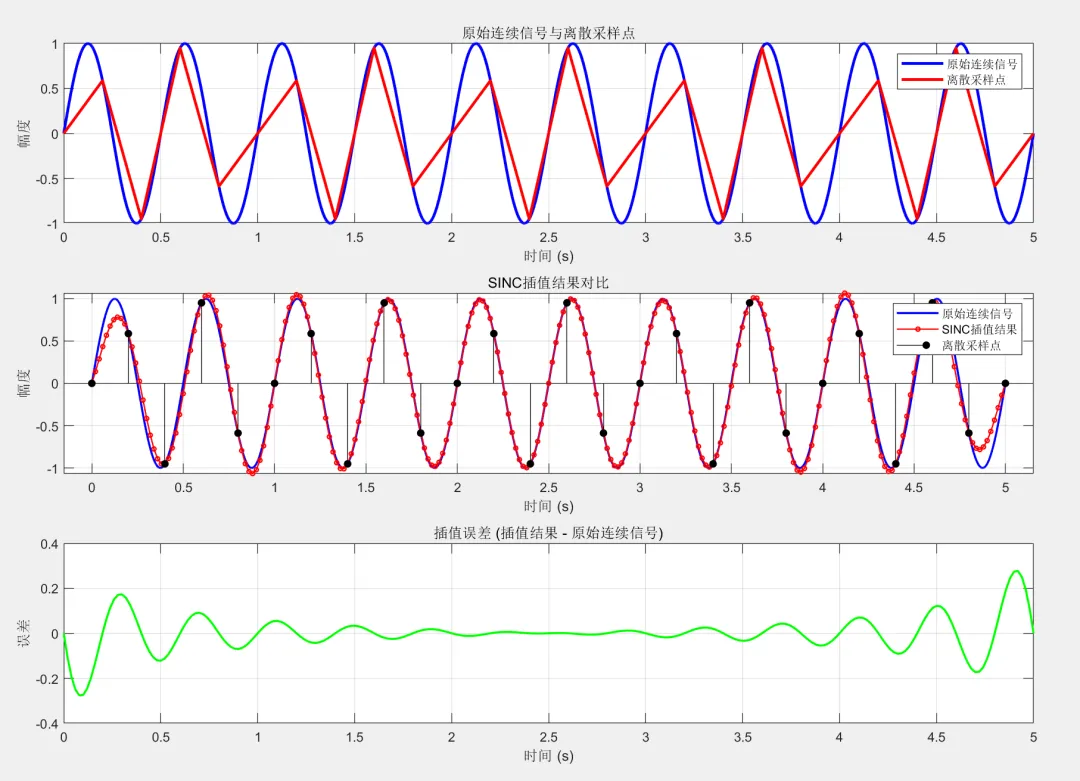Image resolution: width=1080 pixels, height=781 pixels.
Task: Select the "时间 (s)" label under top plot
Action: [x=548, y=256]
